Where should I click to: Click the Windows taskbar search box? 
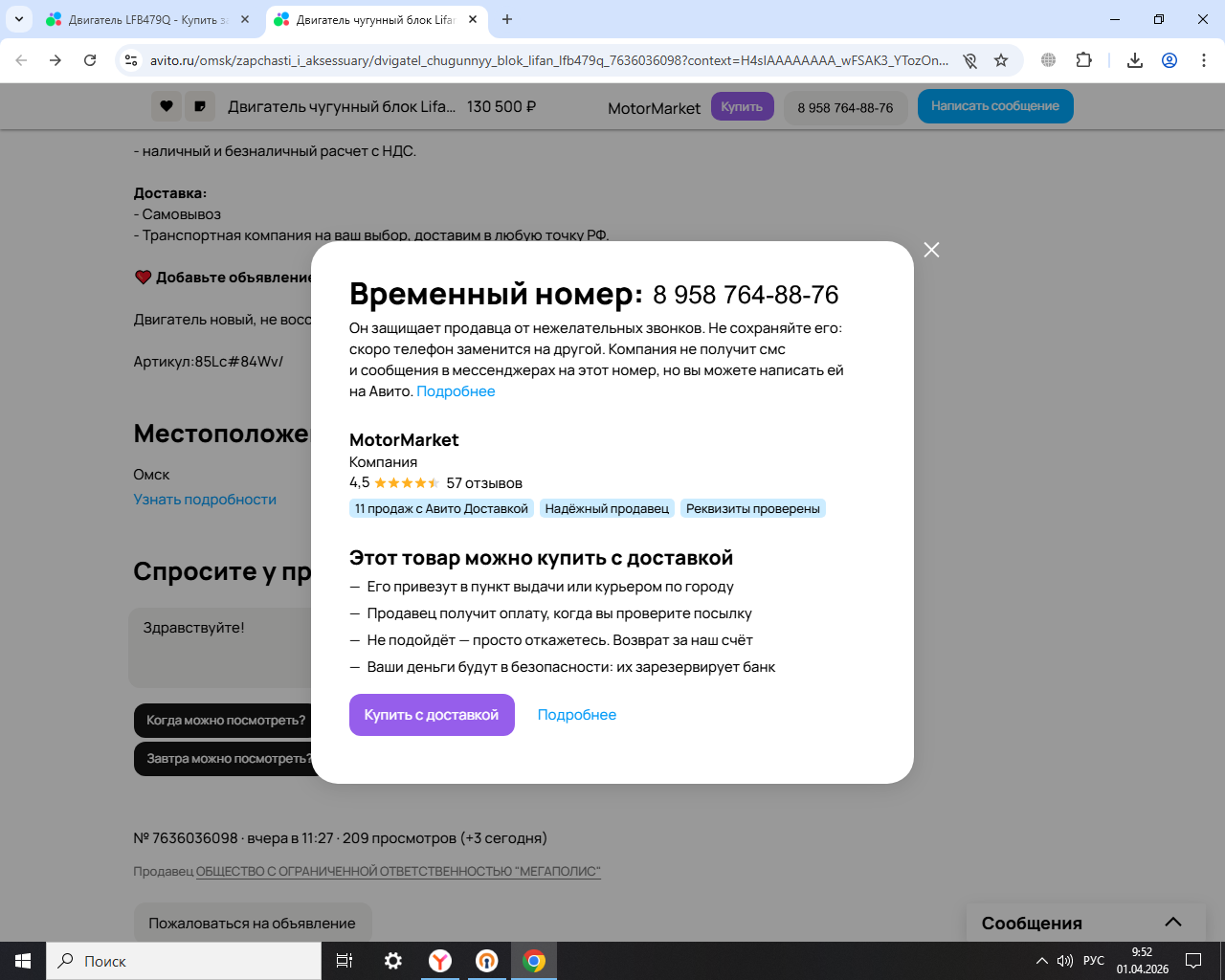[184, 961]
